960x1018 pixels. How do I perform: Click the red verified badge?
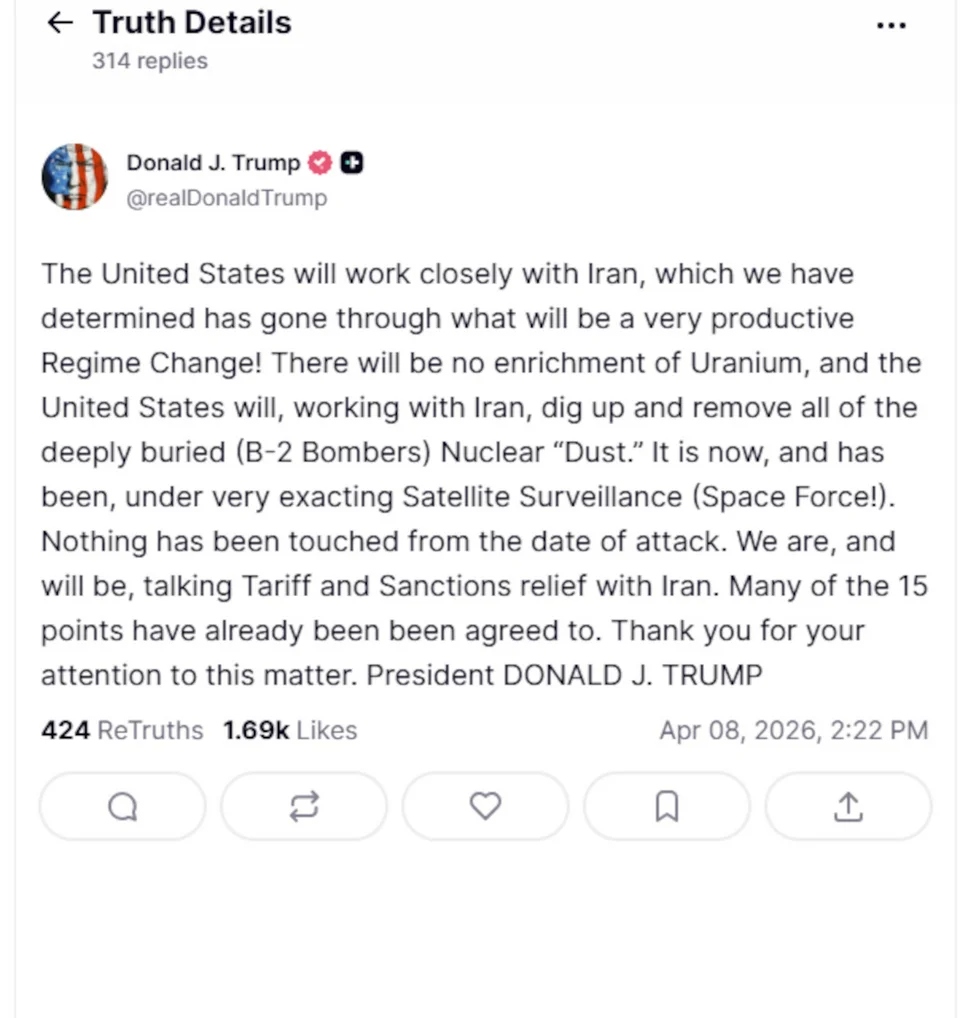(319, 162)
